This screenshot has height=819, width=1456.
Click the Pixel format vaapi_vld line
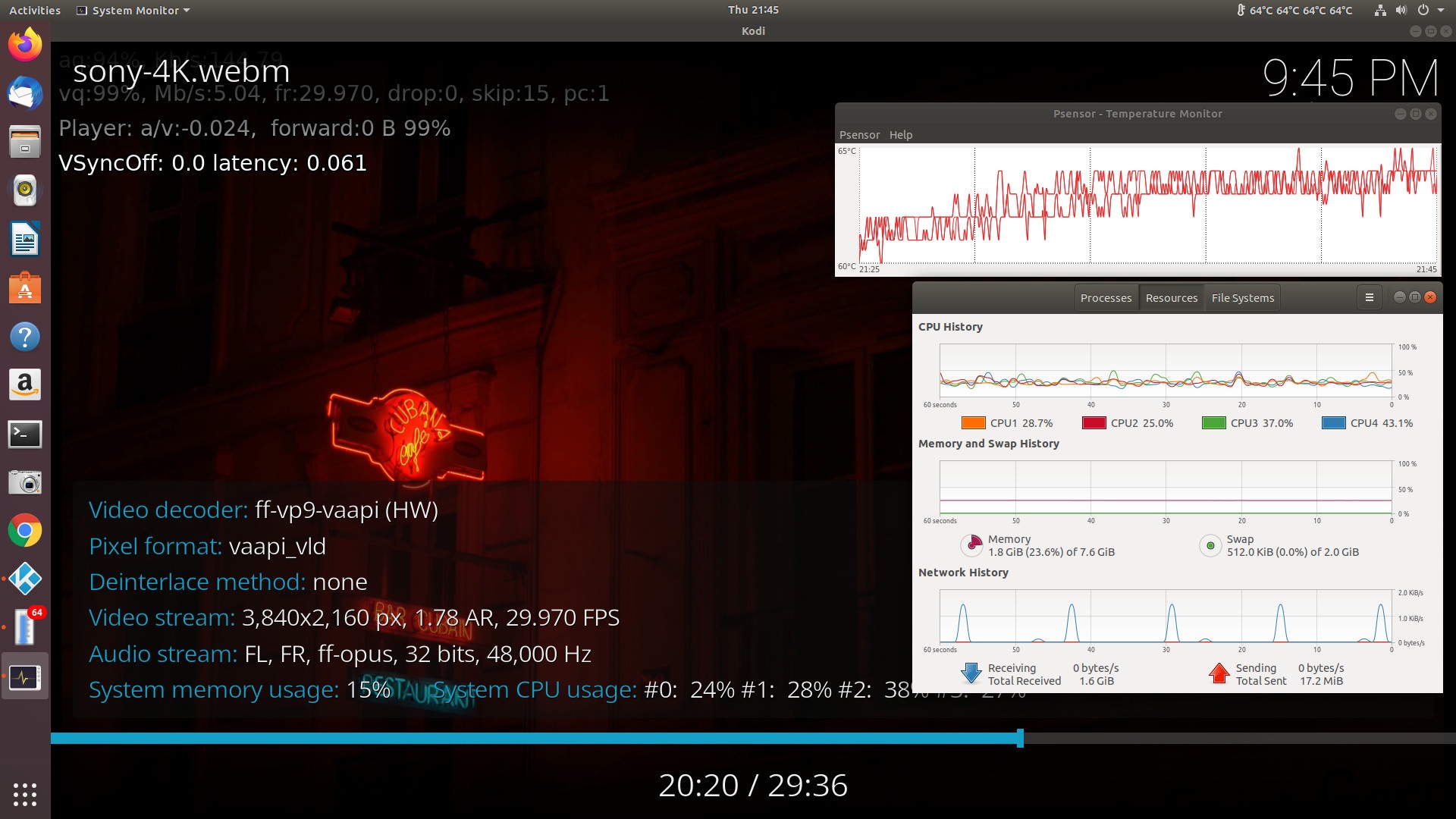click(x=207, y=546)
